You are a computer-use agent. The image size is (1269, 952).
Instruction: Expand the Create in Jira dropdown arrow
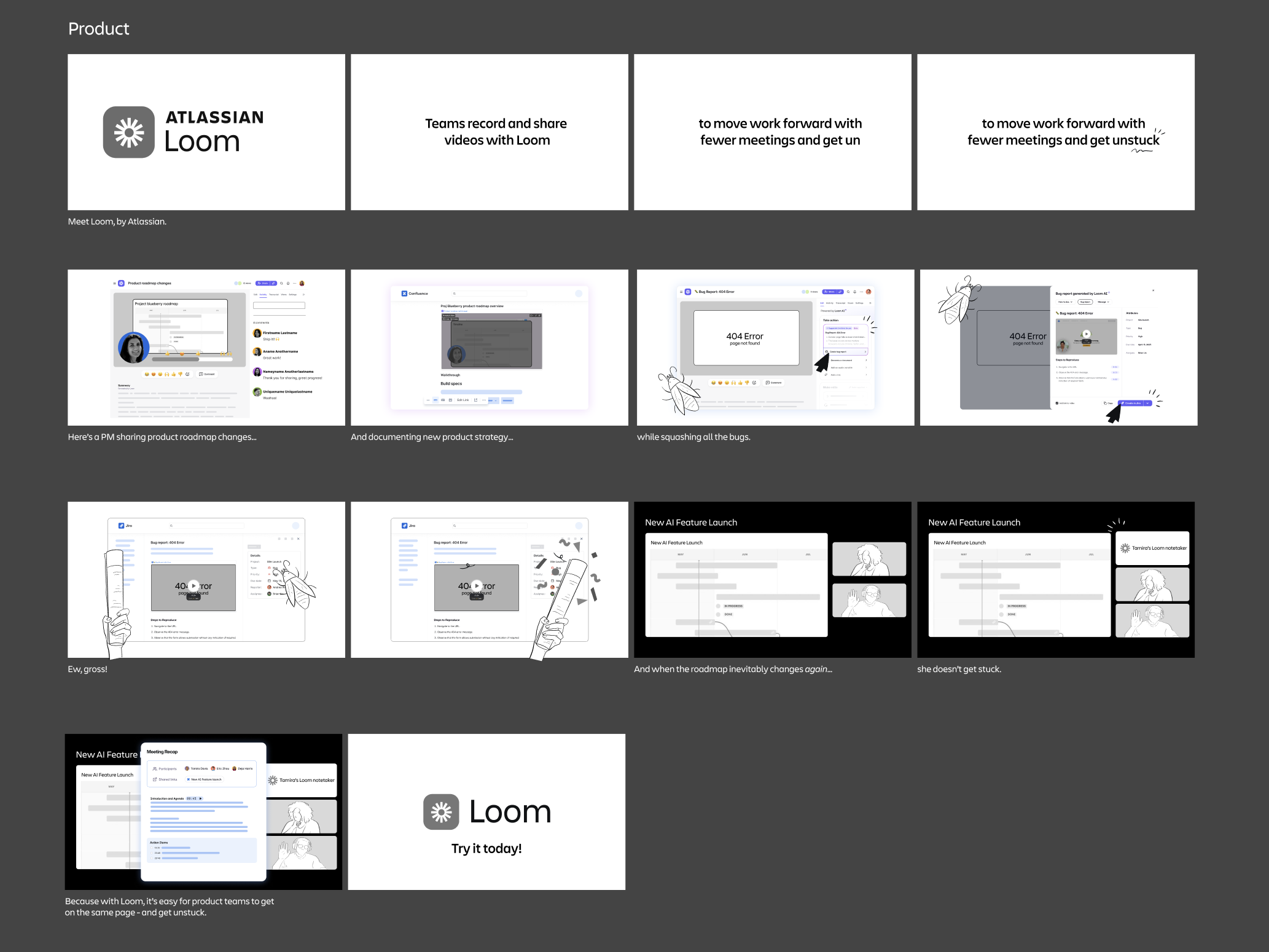point(1148,404)
